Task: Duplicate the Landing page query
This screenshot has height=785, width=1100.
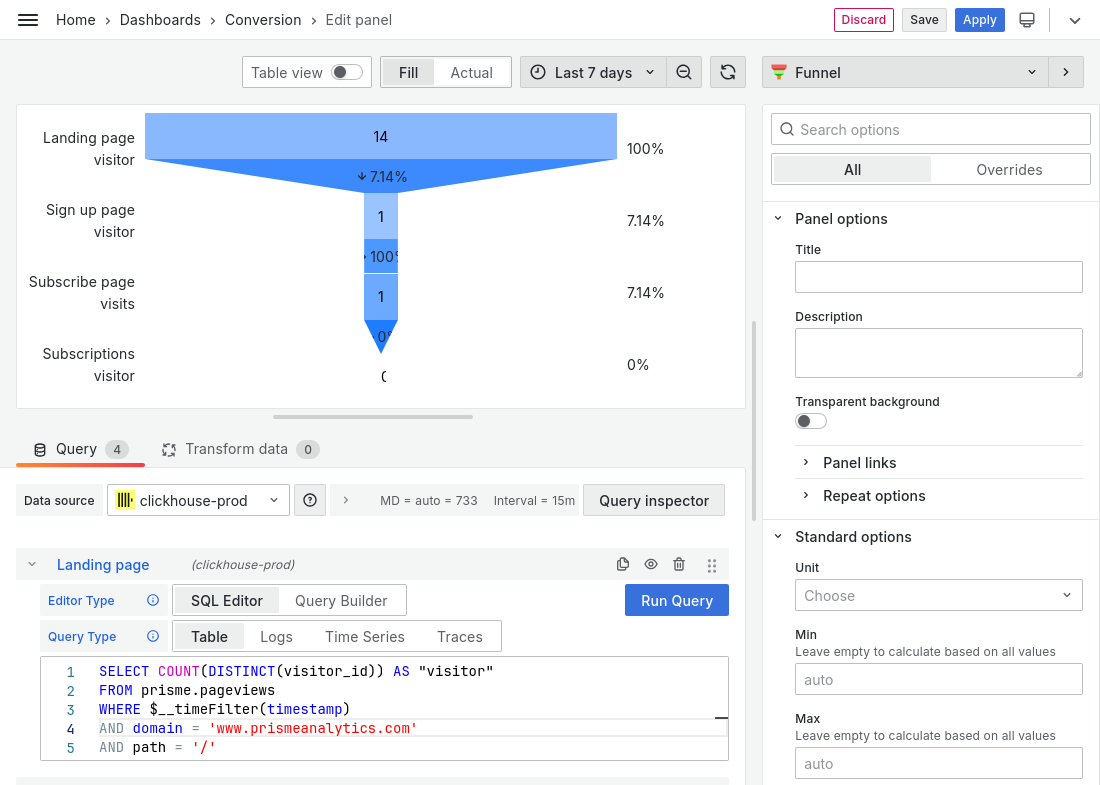Action: [623, 565]
